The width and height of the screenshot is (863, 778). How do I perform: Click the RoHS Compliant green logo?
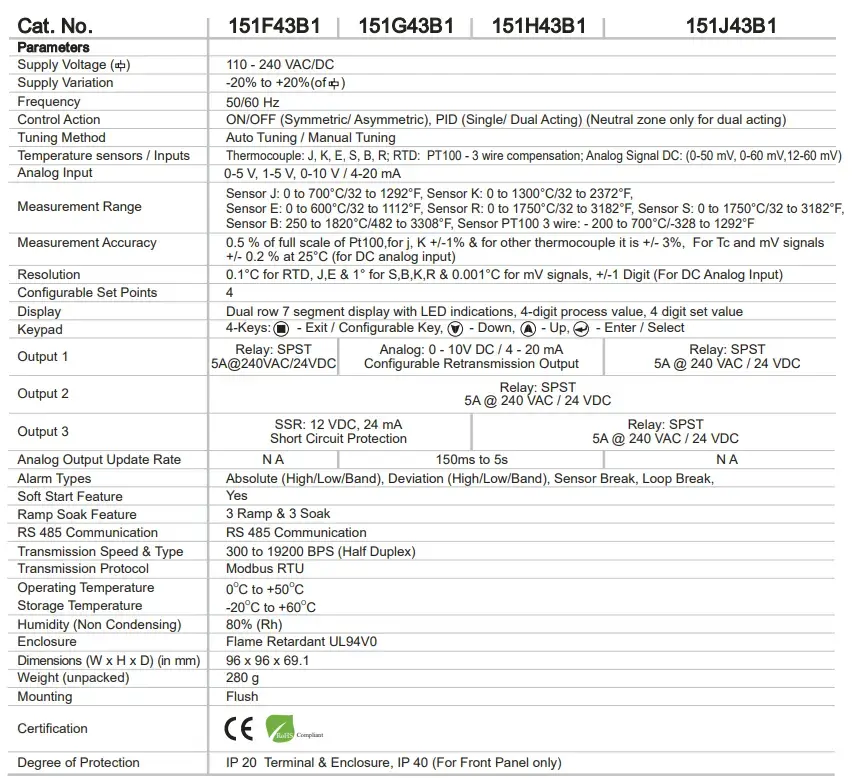point(279,729)
